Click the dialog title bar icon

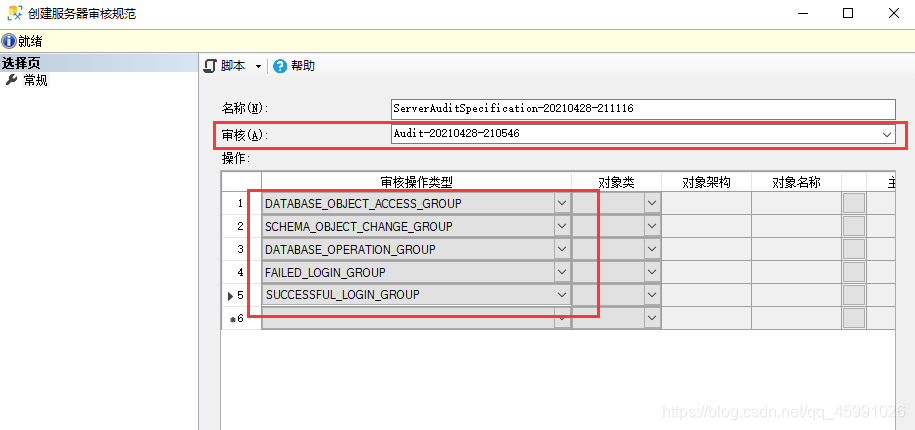coord(15,13)
